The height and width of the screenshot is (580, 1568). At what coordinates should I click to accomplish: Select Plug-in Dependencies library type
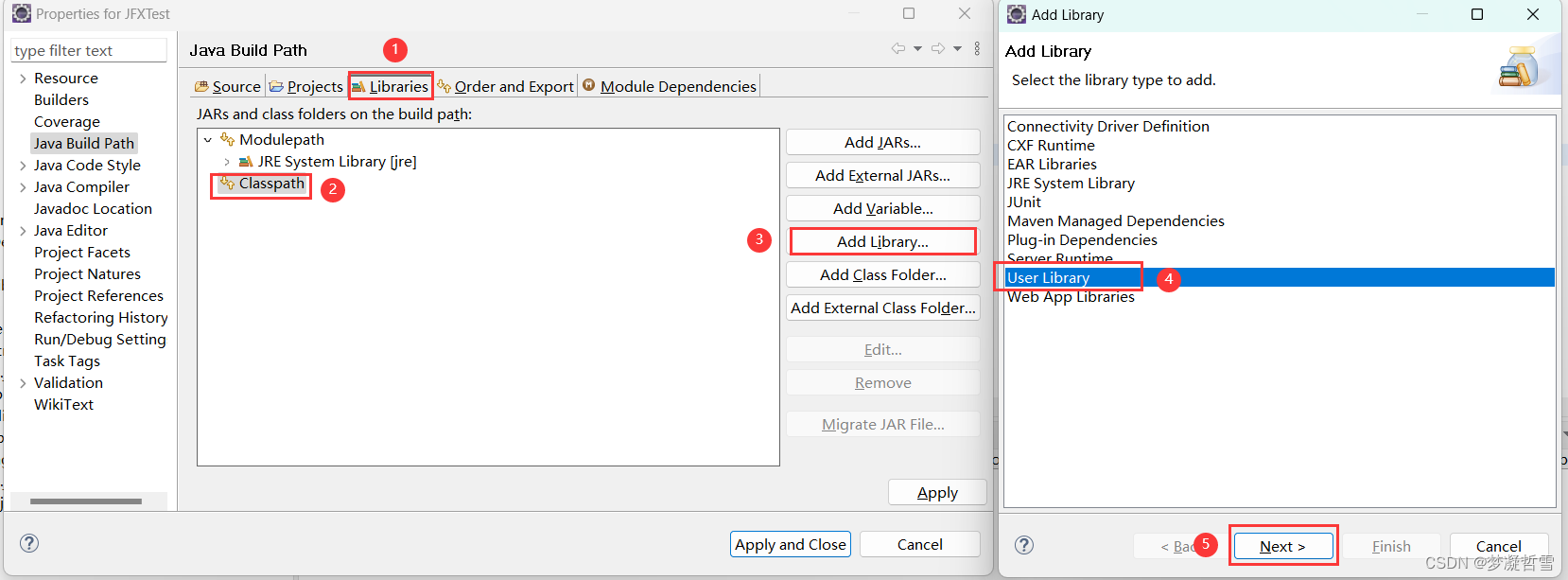pos(1082,239)
